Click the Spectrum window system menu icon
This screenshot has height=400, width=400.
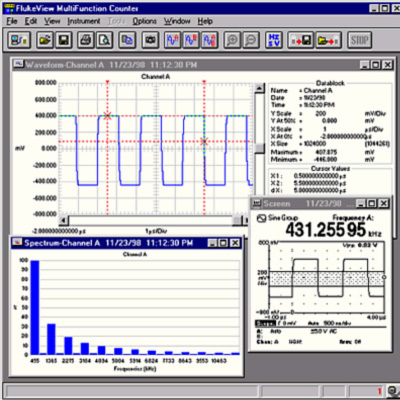[x=17, y=243]
